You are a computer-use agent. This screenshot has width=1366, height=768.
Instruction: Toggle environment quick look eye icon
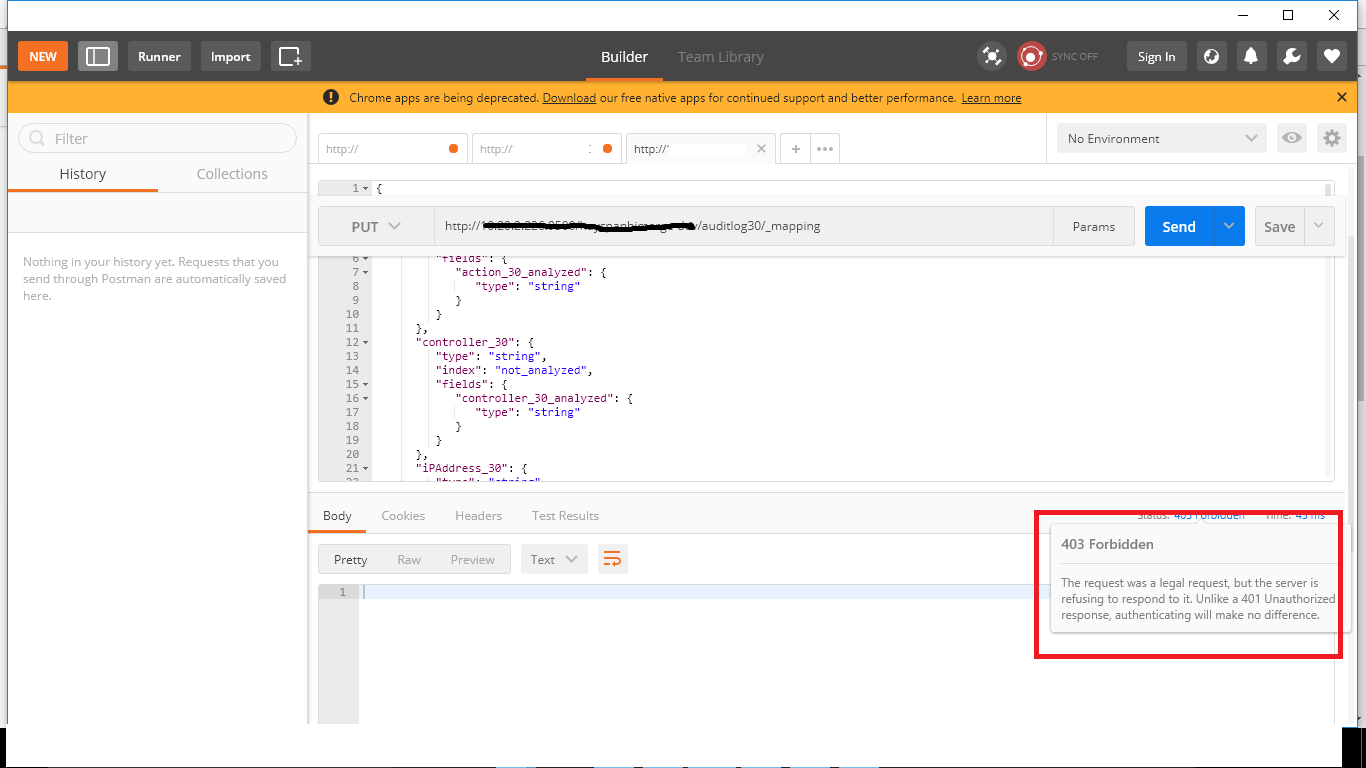1292,139
